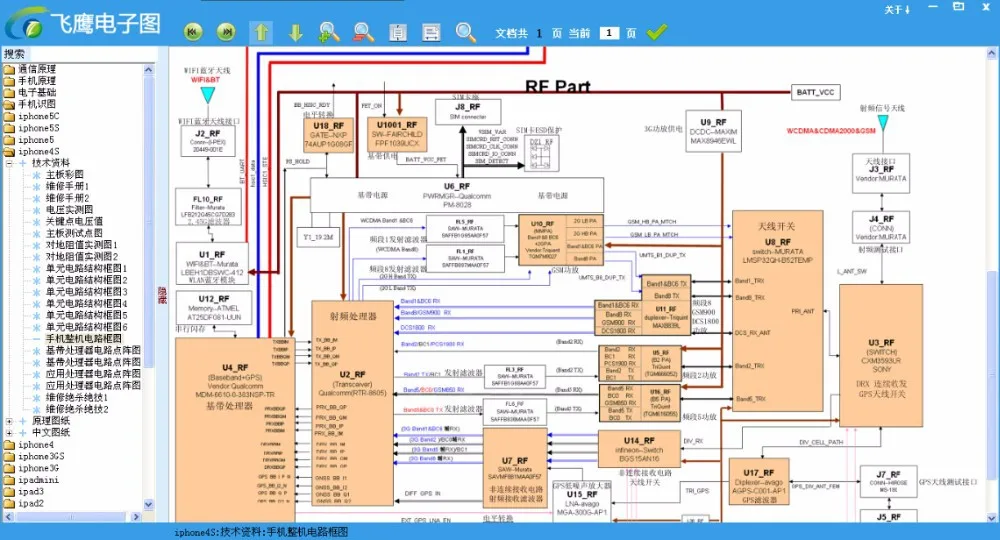Edit the current page number field
This screenshot has width=1000, height=540.
[x=609, y=33]
